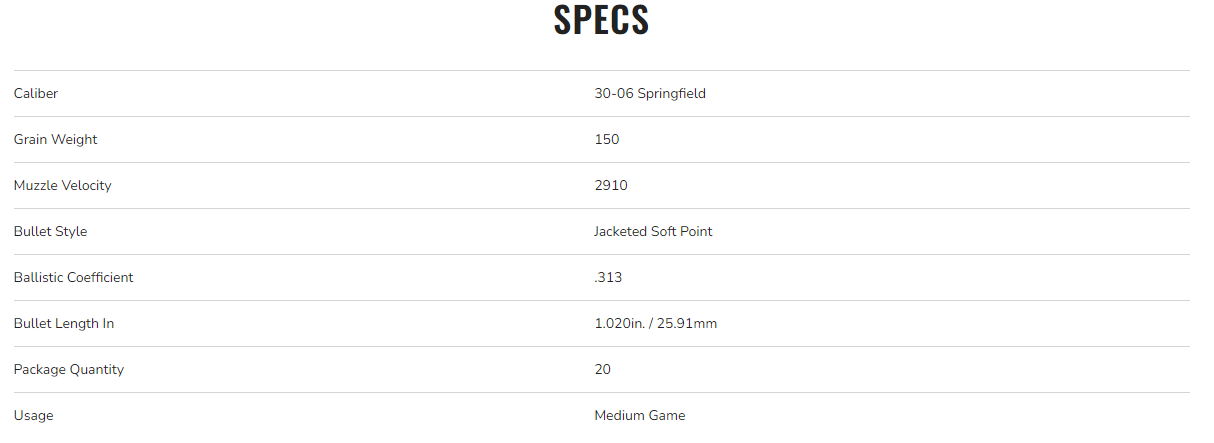Select the muzzle velocity value 2910

[x=611, y=185]
